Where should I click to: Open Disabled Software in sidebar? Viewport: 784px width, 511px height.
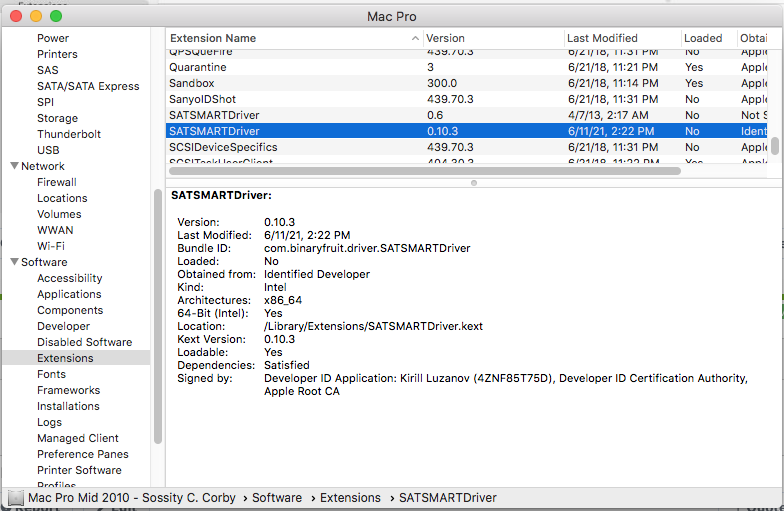click(x=84, y=342)
